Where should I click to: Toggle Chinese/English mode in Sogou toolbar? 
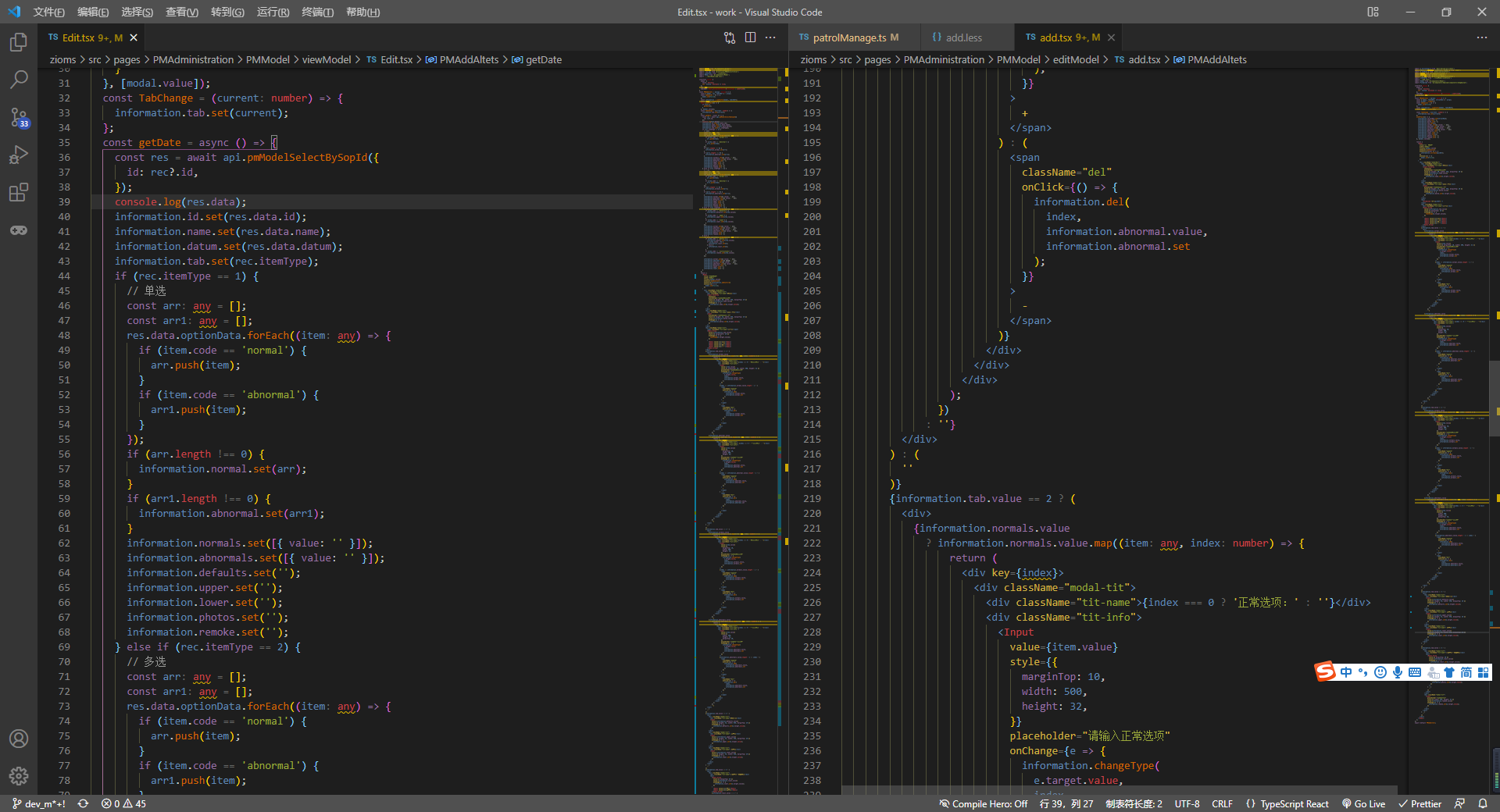tap(1346, 672)
